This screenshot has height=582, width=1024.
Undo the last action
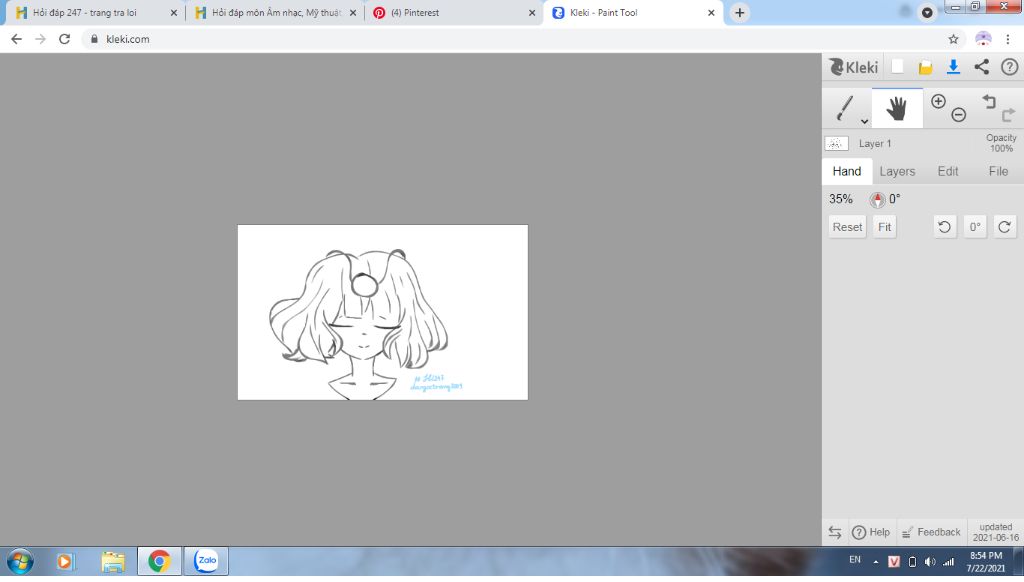pos(989,101)
